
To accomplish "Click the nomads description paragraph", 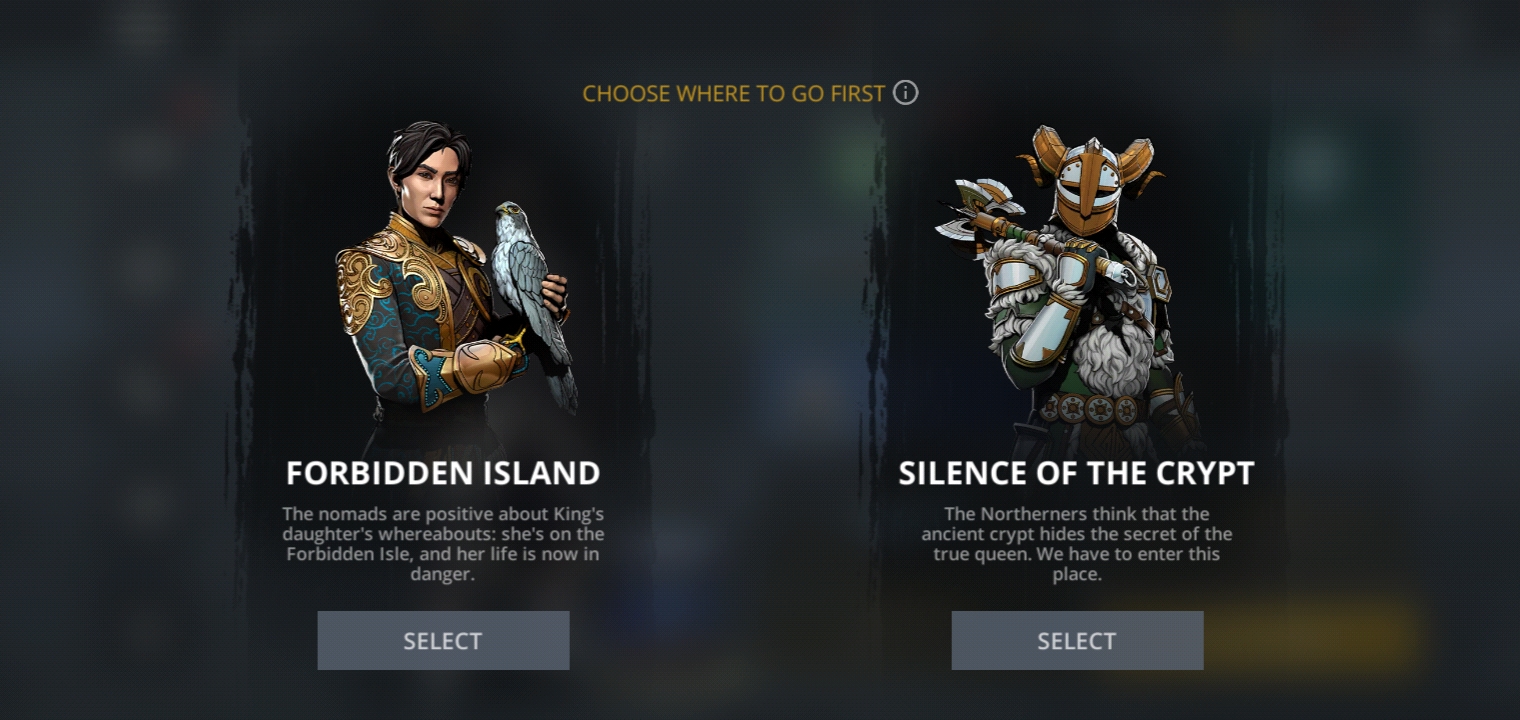I will (442, 544).
